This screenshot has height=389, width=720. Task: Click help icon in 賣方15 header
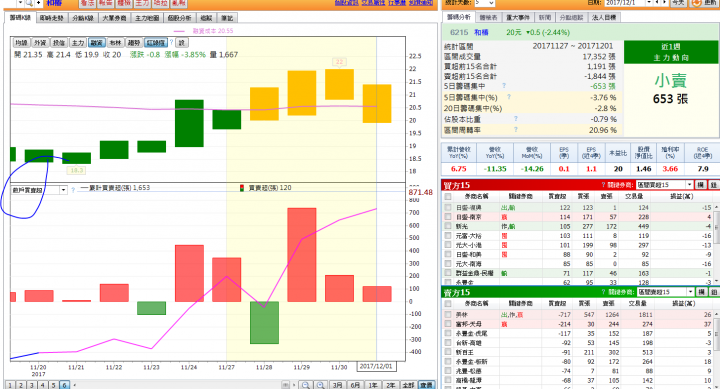point(604,292)
